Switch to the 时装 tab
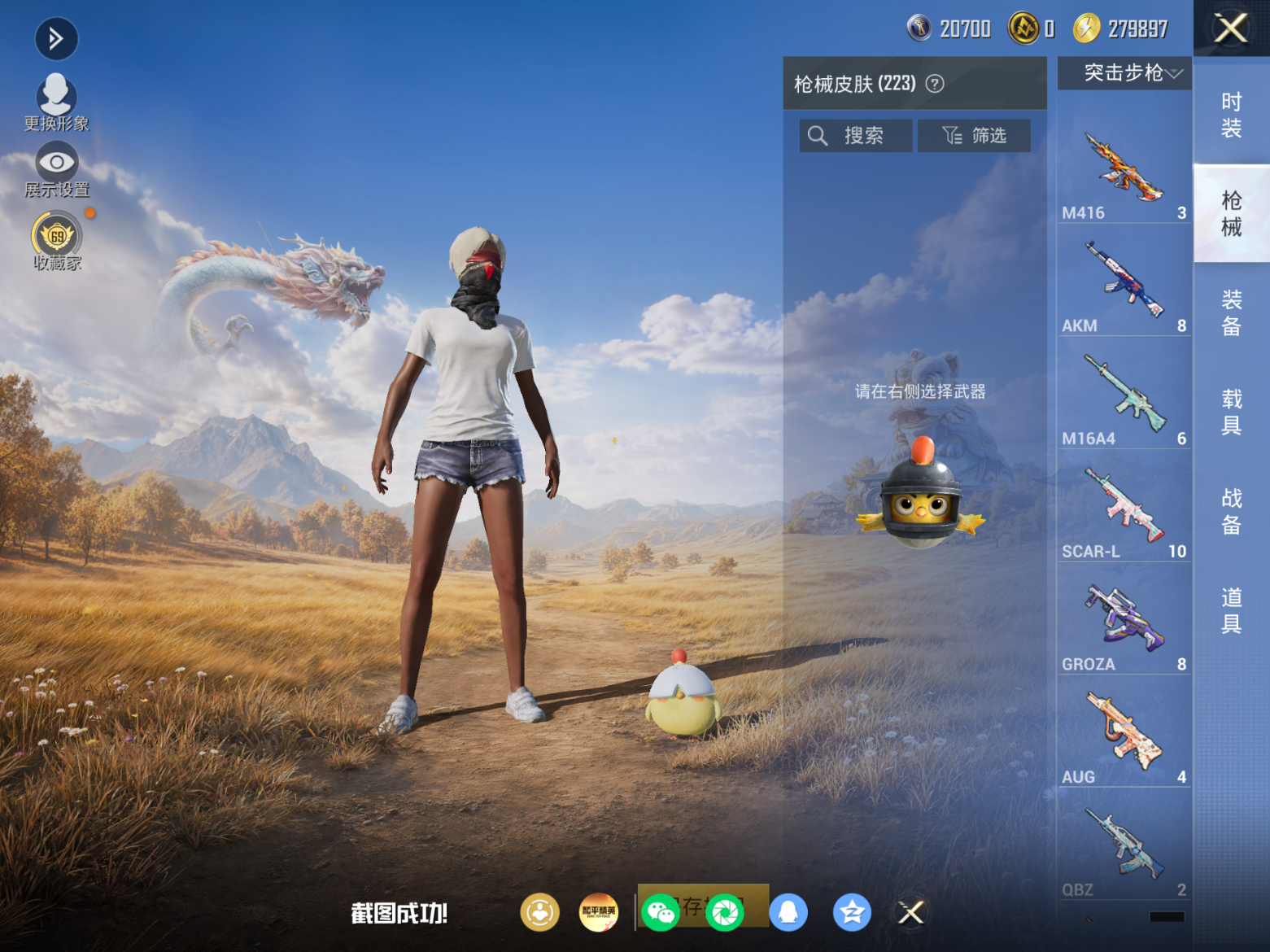The width and height of the screenshot is (1270, 952). [x=1232, y=115]
